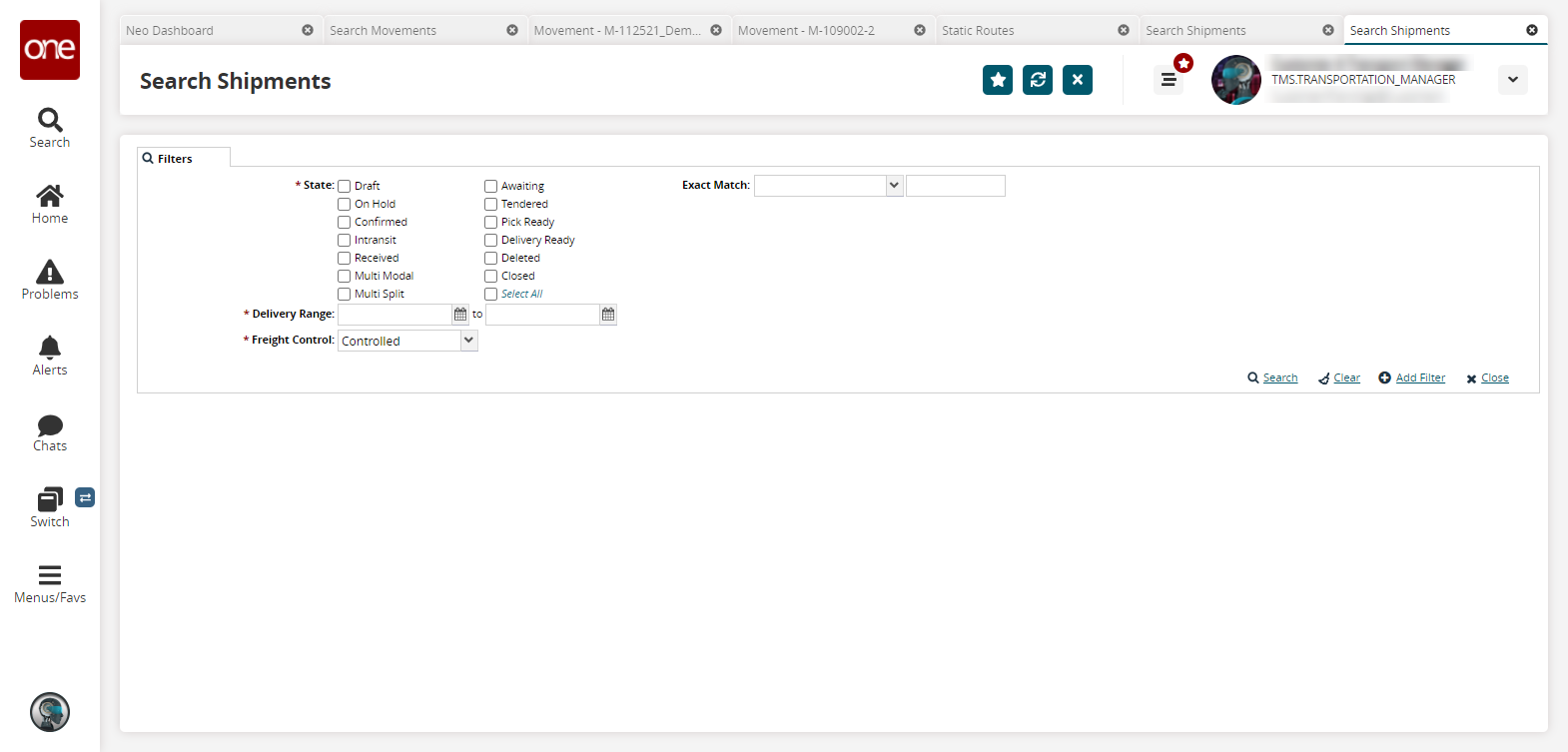1568x752 pixels.
Task: Check the Draft state checkbox
Action: click(x=345, y=186)
